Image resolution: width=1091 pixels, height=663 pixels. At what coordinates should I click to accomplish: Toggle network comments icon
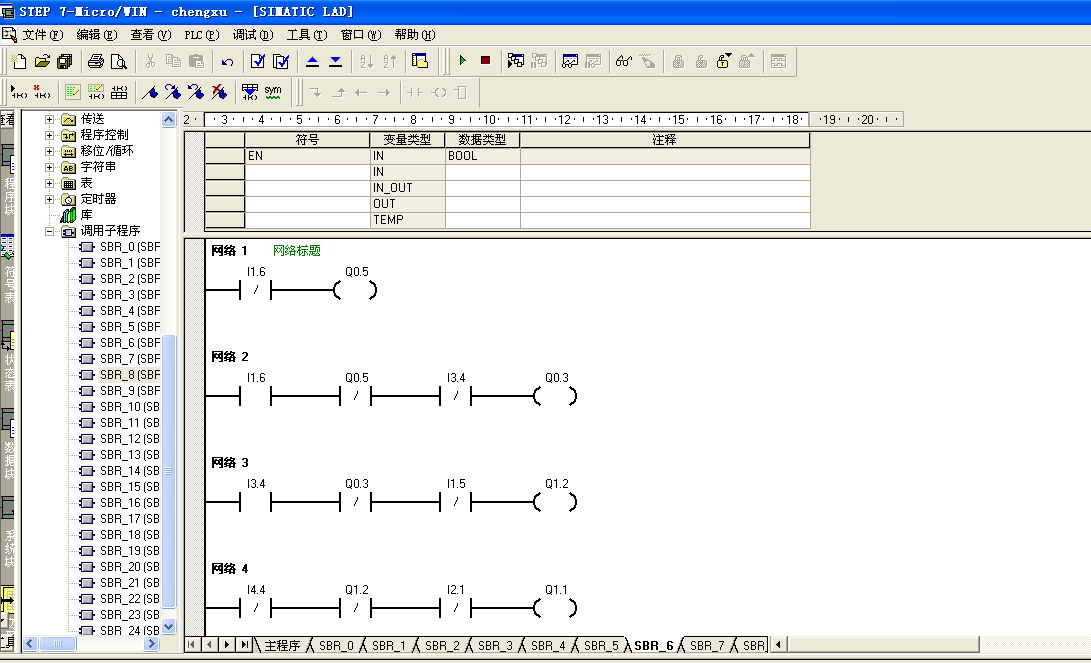tap(96, 92)
